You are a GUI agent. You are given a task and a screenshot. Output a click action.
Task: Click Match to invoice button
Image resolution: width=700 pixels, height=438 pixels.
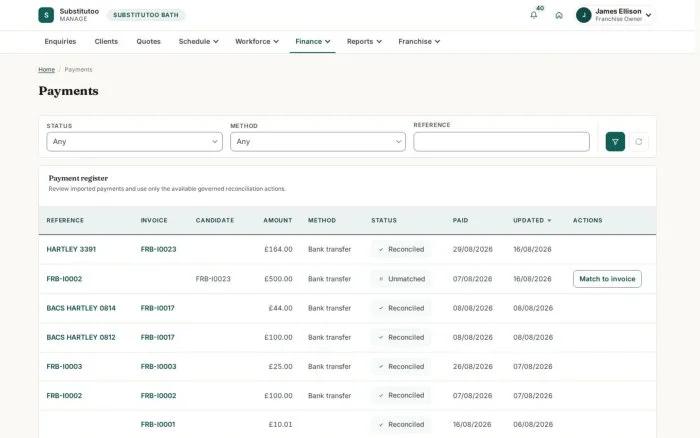coord(607,279)
